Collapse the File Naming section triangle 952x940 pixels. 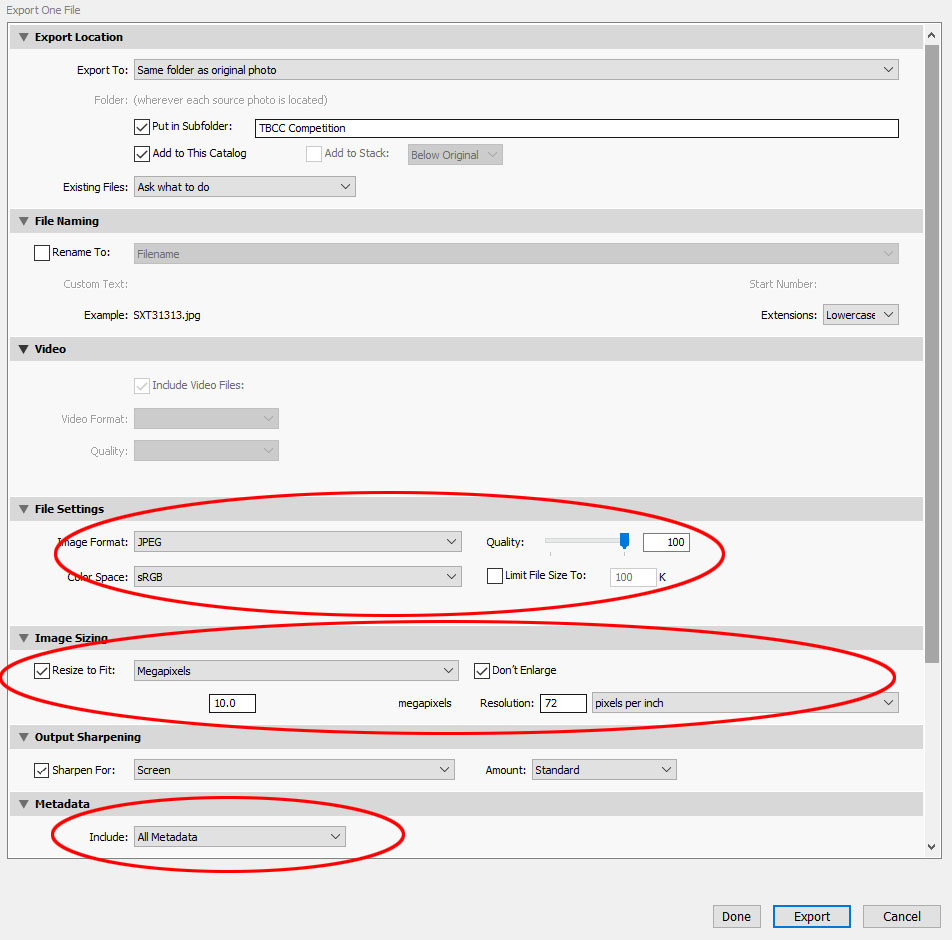(23, 221)
